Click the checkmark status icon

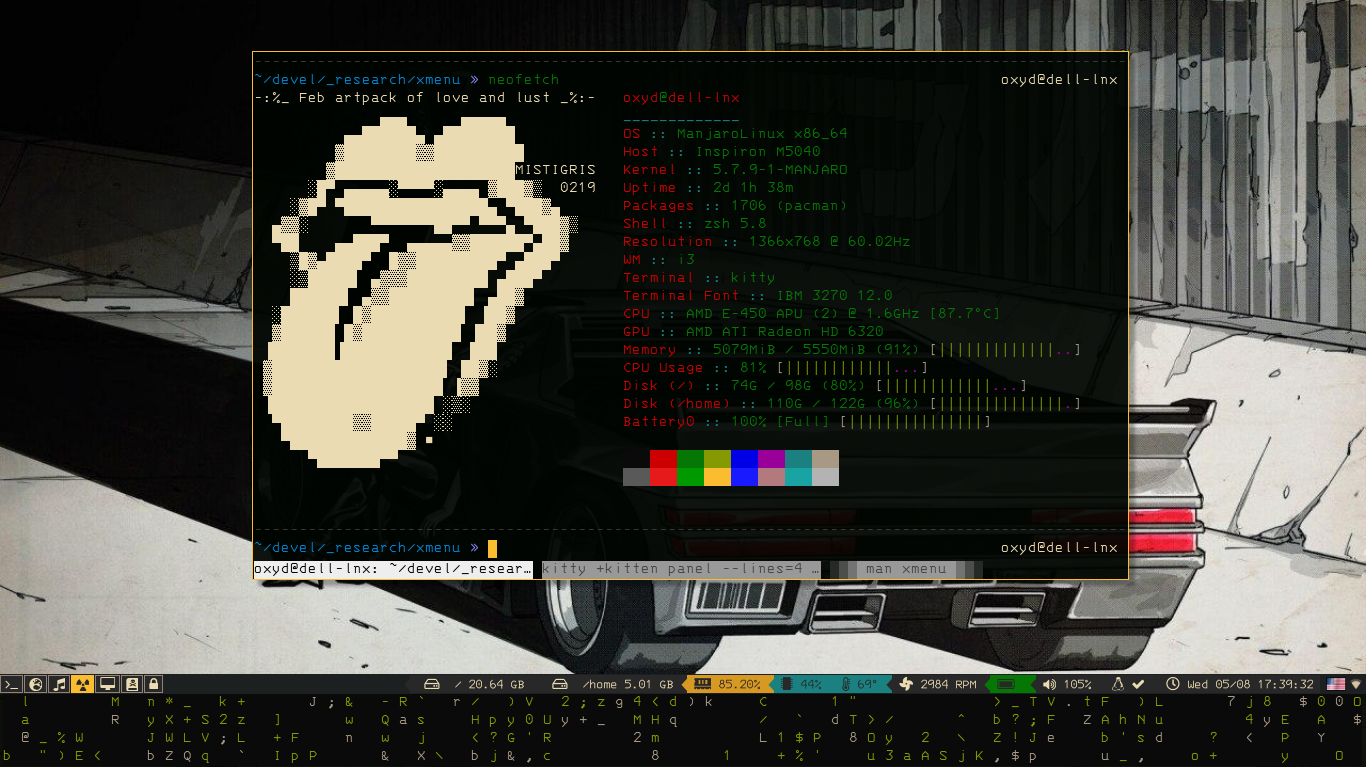[1138, 685]
